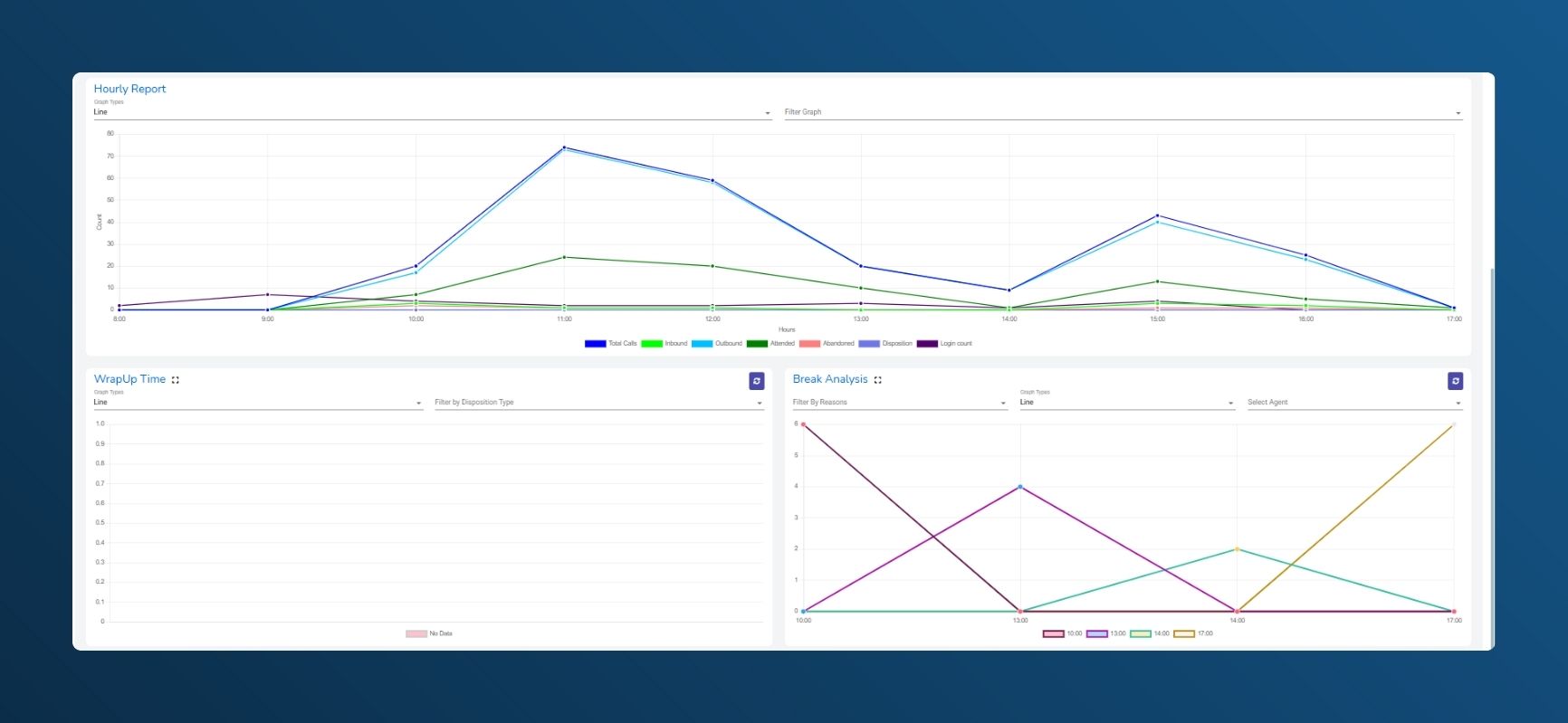Viewport: 1568px width, 723px height.
Task: Refresh the WrapUp Time chart
Action: coord(757,381)
